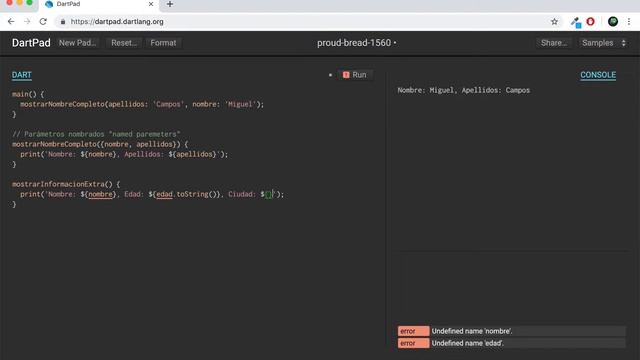Click mostrarNombreCompleto call with 'Campos'
This screenshot has height=360, width=640.
coord(142,104)
